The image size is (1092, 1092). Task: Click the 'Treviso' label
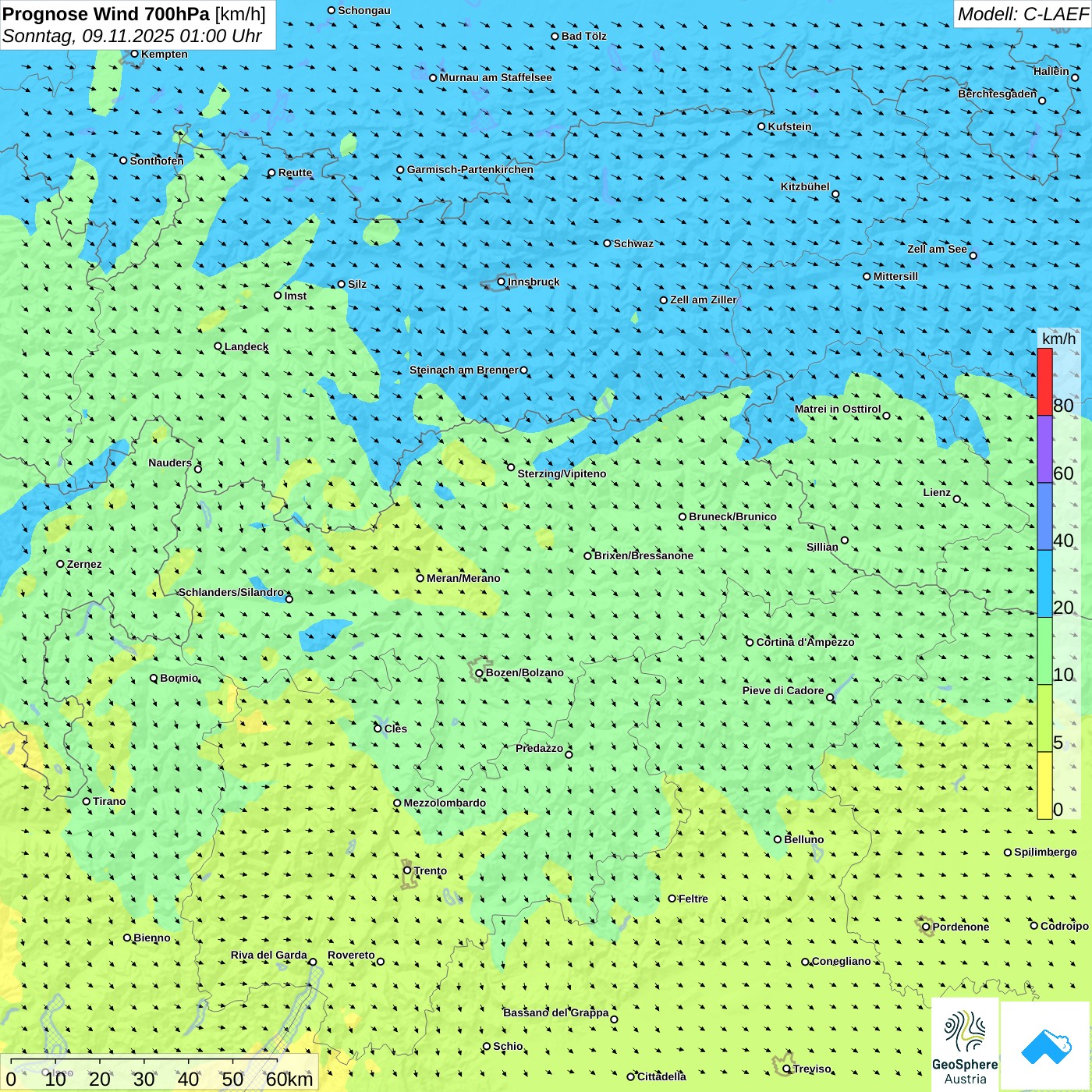pos(812,1069)
